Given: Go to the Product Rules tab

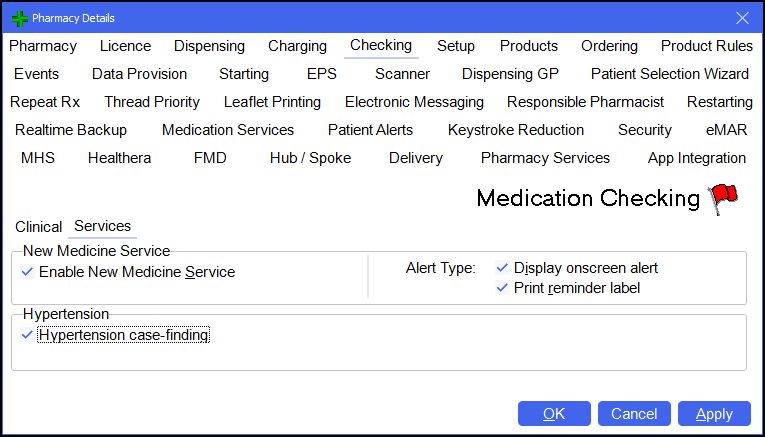Looking at the screenshot, I should (706, 46).
